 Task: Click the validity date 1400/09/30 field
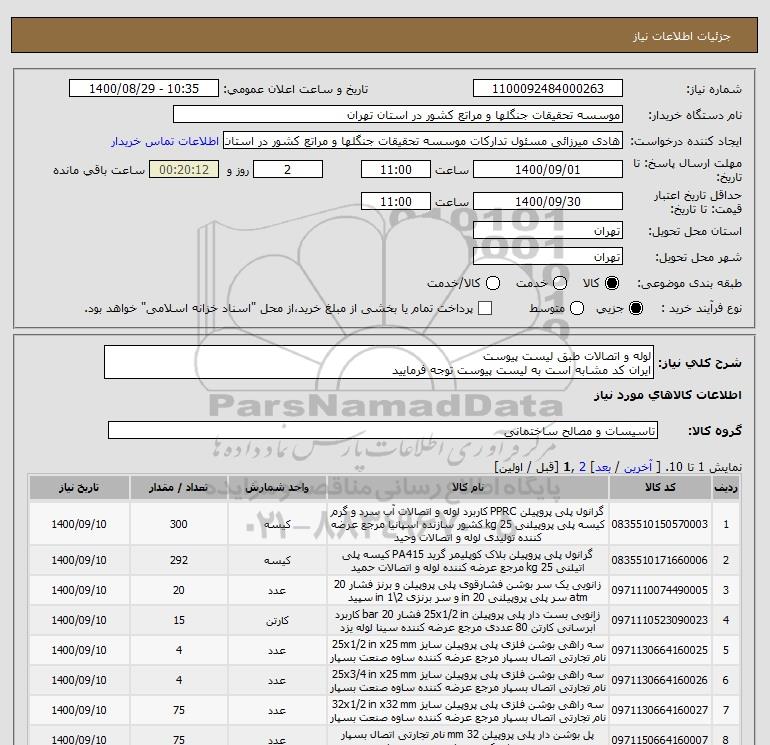(x=548, y=201)
